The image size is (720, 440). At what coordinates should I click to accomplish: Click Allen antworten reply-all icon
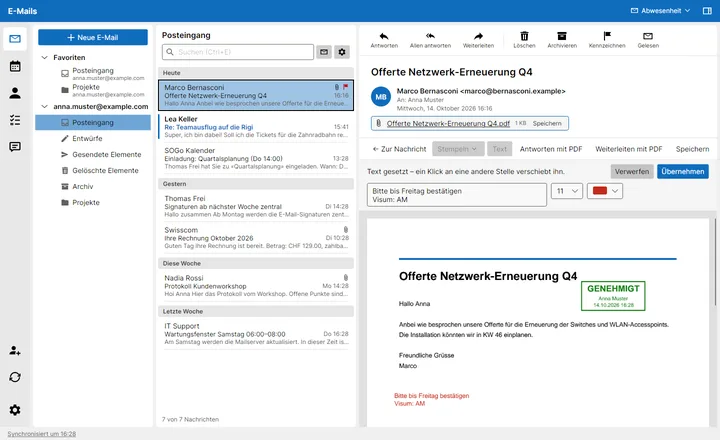(x=430, y=40)
